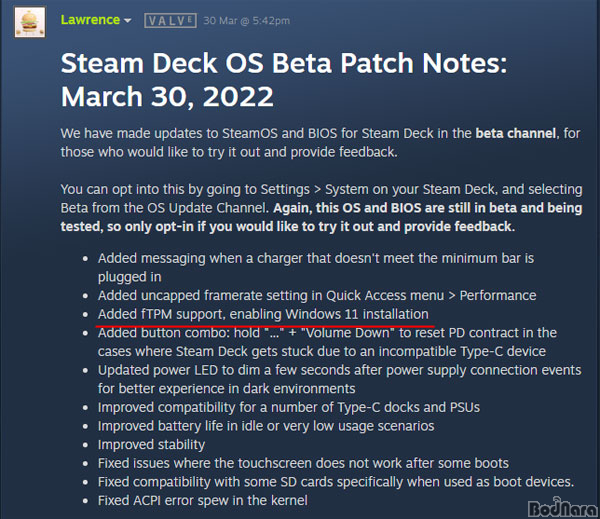Click the 30 Mar @ 5:42pm timestamp

pos(246,21)
